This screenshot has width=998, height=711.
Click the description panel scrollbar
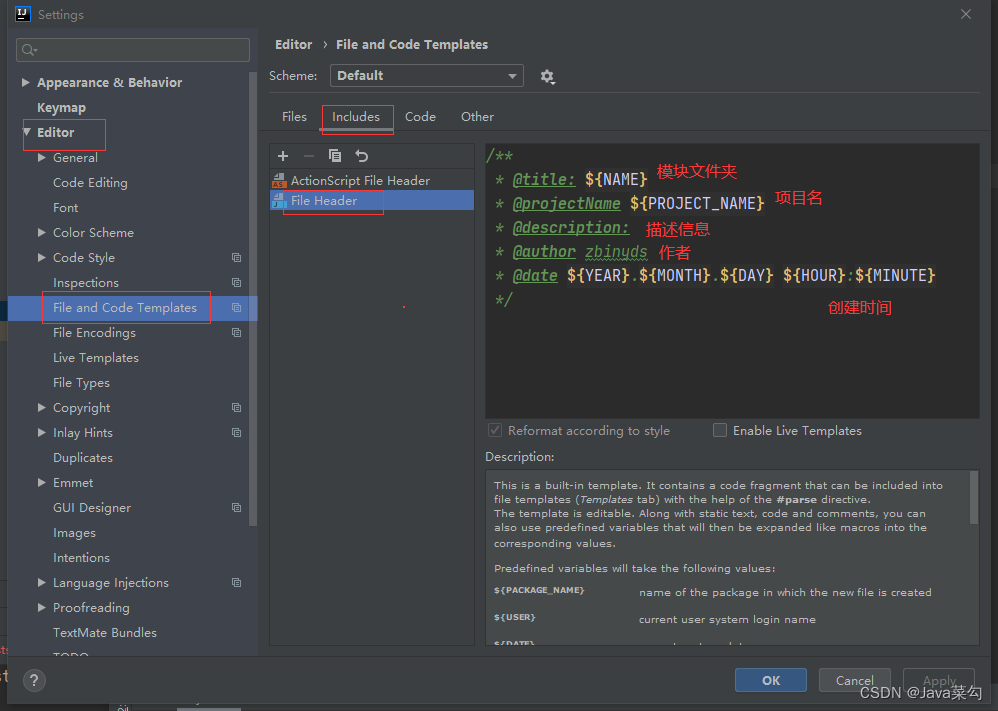pos(973,497)
